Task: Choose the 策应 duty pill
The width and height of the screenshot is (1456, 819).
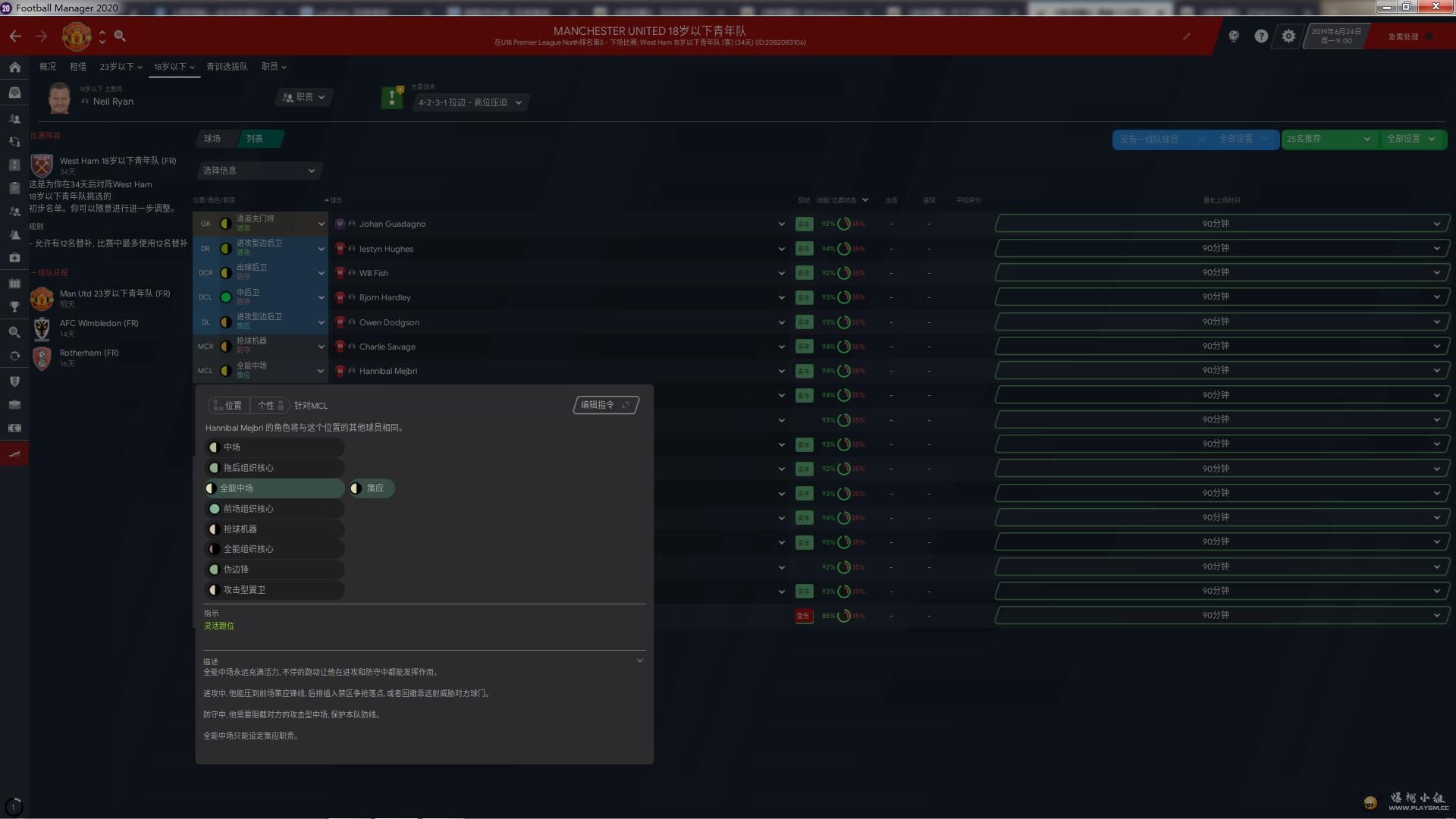Action: pyautogui.click(x=372, y=488)
